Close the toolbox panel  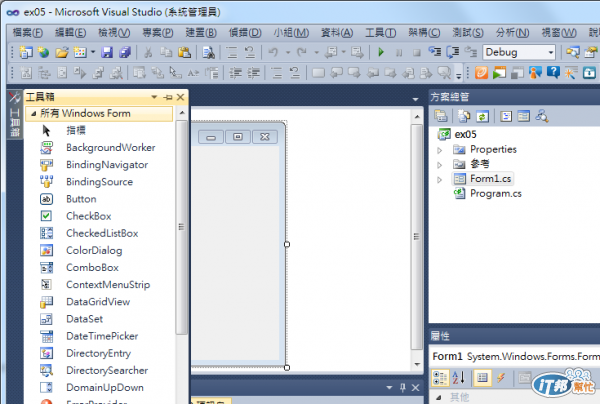181,97
